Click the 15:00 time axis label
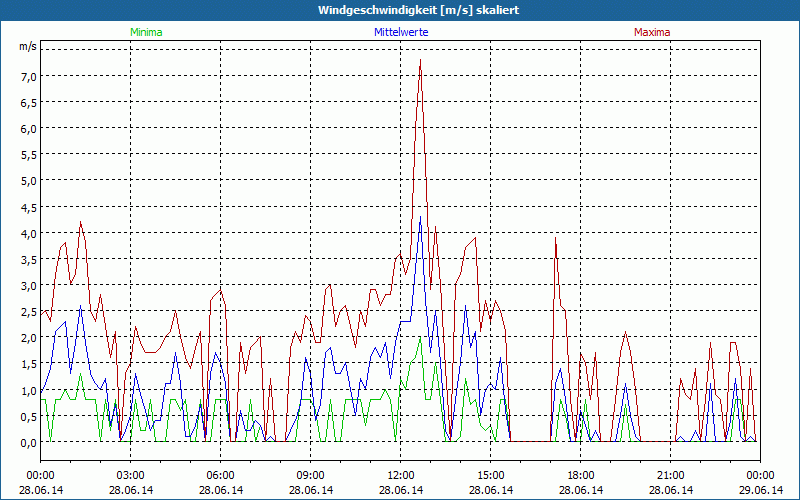The height and width of the screenshot is (500, 800). point(490,476)
